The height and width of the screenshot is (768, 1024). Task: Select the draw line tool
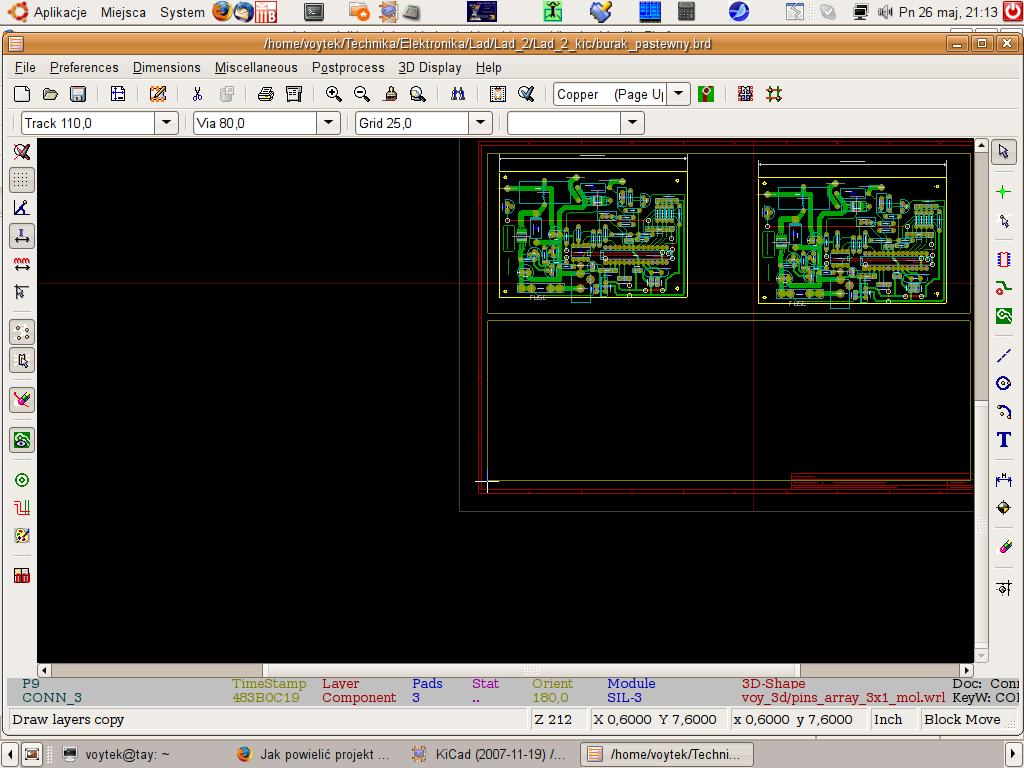(x=1004, y=356)
